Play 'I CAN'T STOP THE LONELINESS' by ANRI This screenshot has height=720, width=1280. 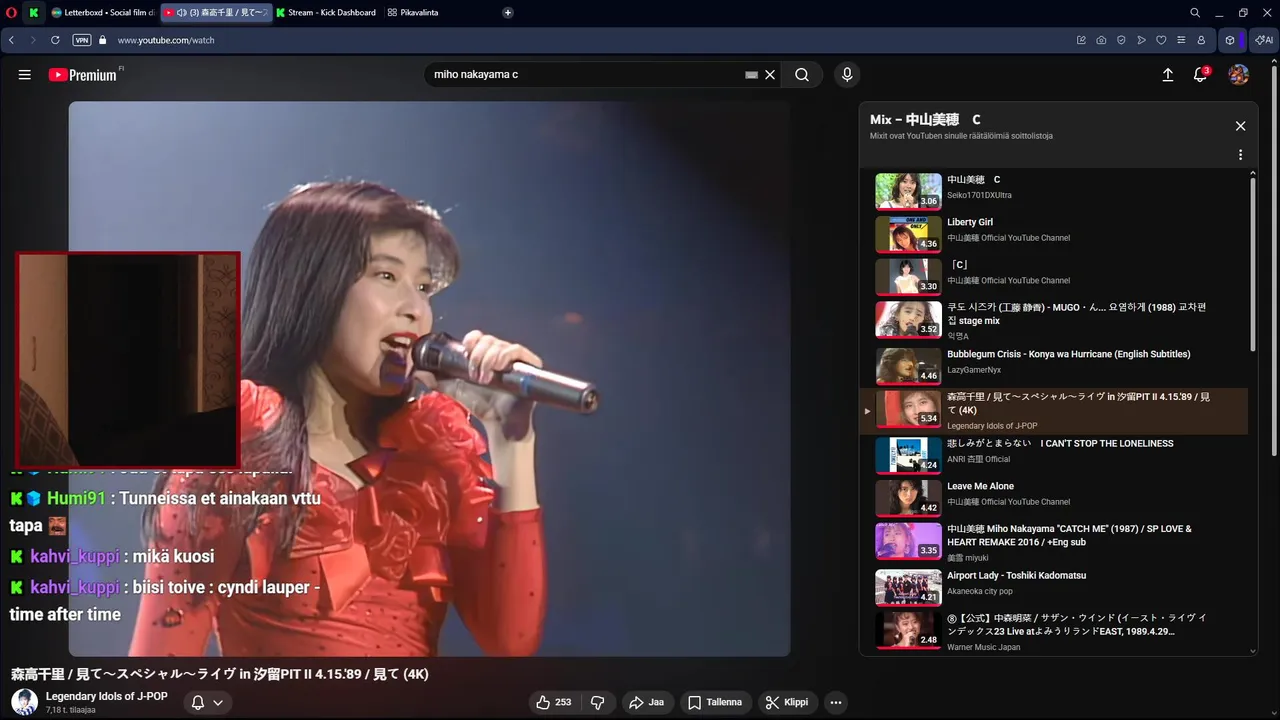pos(1054,455)
